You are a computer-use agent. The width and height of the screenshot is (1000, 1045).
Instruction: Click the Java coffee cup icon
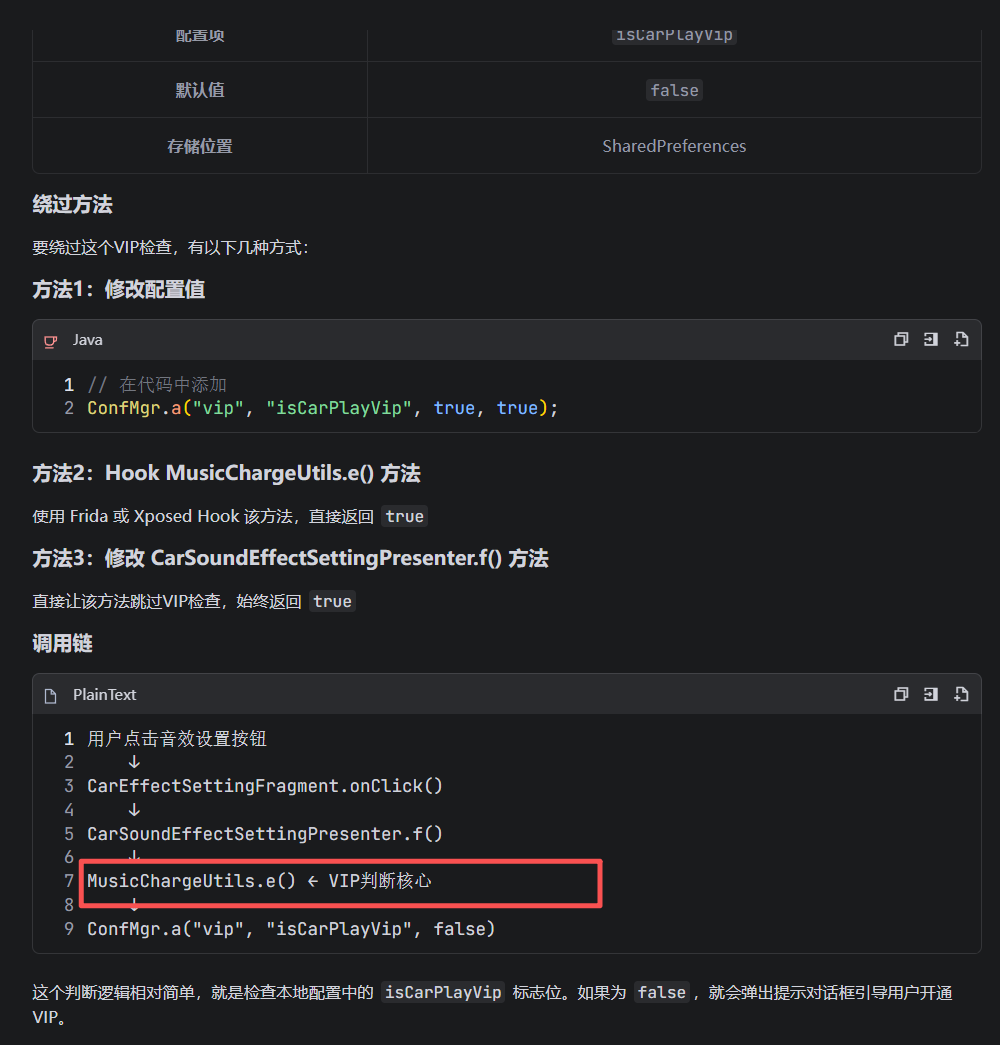click(51, 341)
